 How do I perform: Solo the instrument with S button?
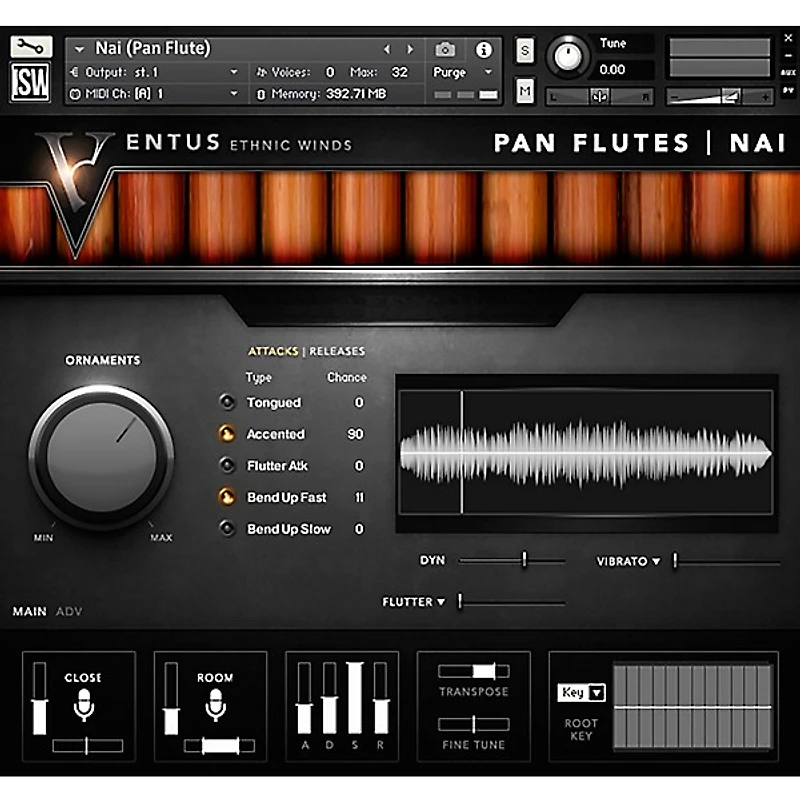click(x=526, y=51)
